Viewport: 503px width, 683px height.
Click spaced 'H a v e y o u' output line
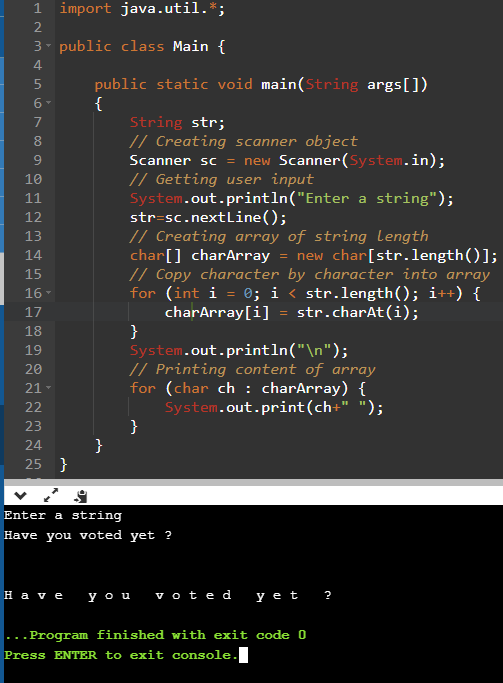pyautogui.click(x=168, y=595)
